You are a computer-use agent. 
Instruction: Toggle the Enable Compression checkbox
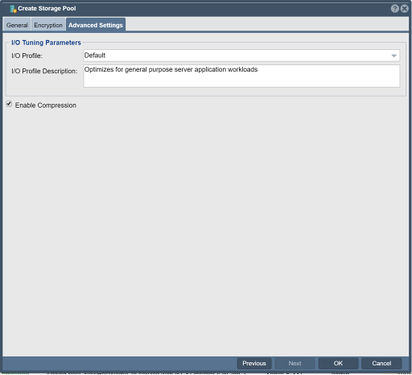point(9,104)
